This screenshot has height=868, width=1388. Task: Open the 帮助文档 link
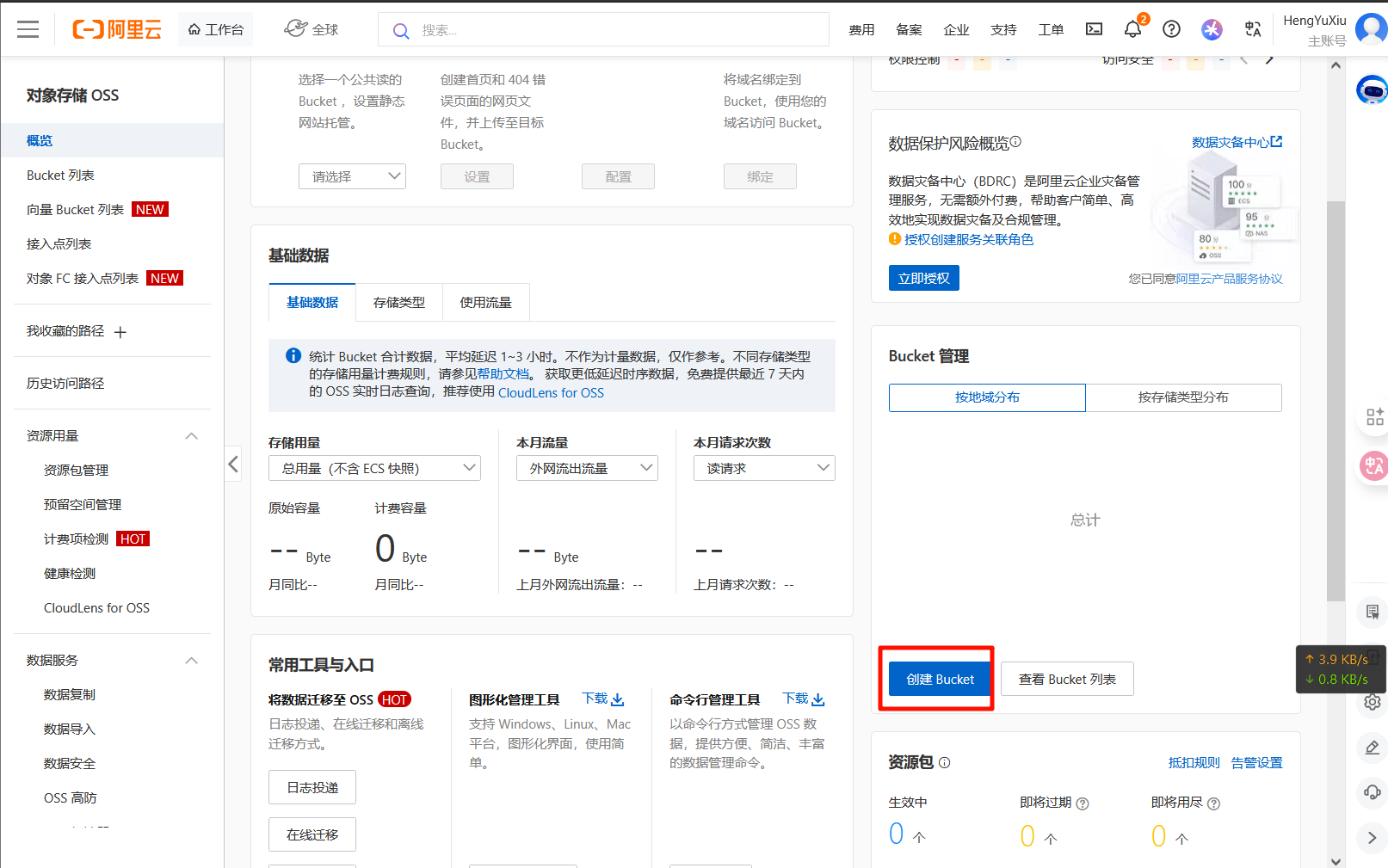pyautogui.click(x=503, y=374)
